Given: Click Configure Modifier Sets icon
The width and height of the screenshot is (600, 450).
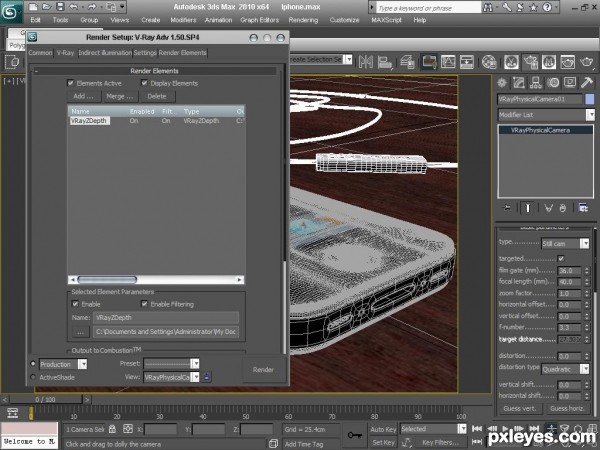Looking at the screenshot, I should tap(583, 208).
